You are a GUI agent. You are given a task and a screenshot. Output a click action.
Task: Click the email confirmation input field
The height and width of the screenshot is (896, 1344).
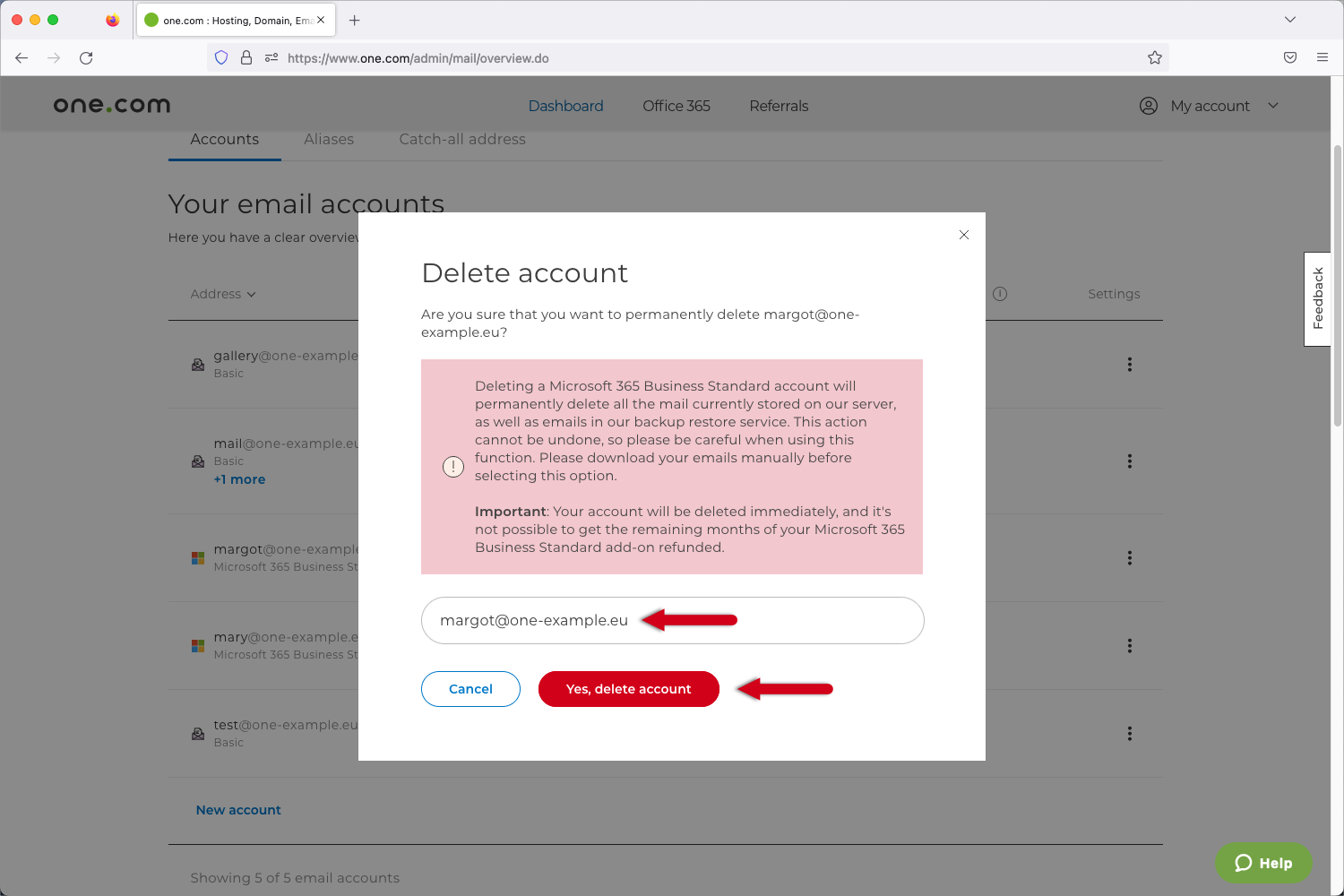672,620
